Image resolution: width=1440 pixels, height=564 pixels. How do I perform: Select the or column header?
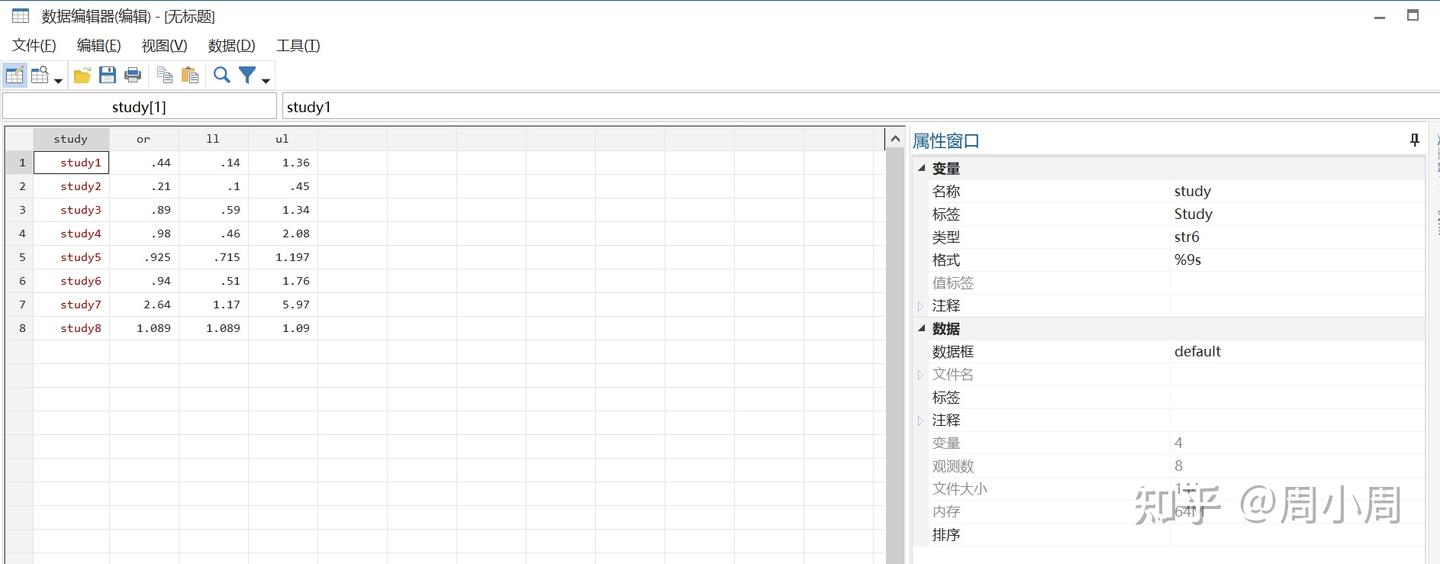pyautogui.click(x=144, y=139)
